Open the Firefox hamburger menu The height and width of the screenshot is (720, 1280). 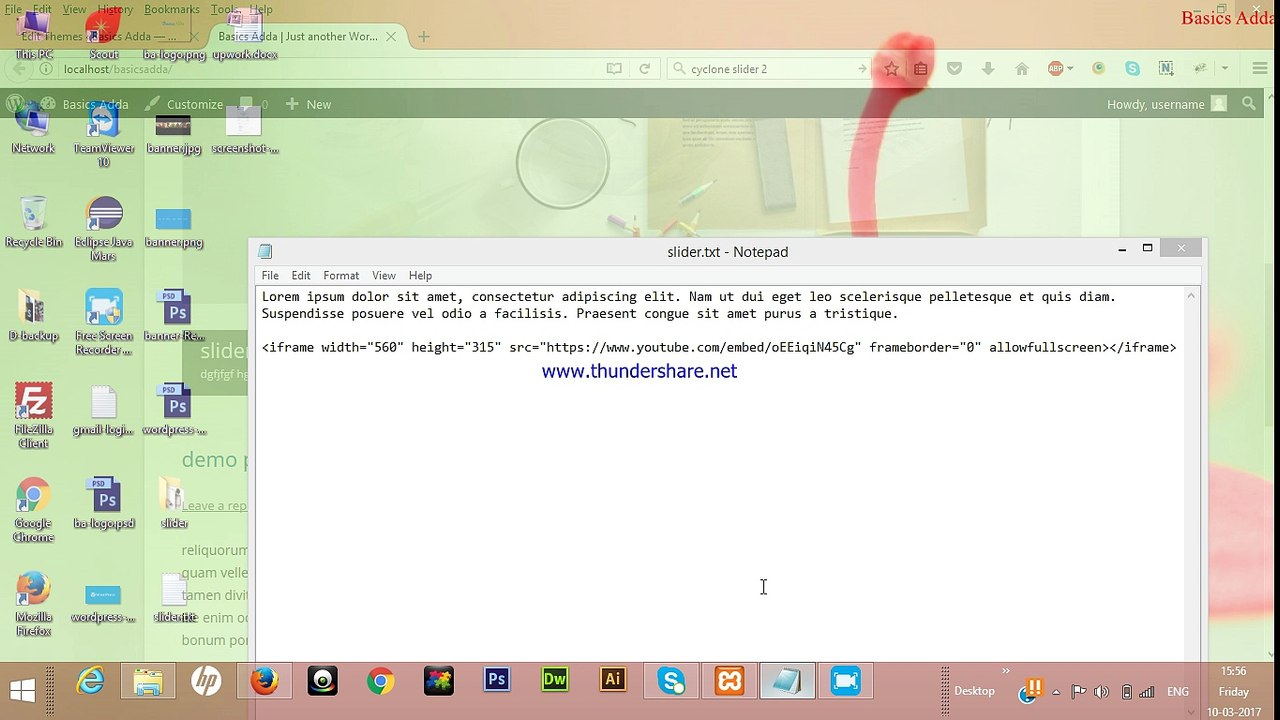[x=1260, y=69]
